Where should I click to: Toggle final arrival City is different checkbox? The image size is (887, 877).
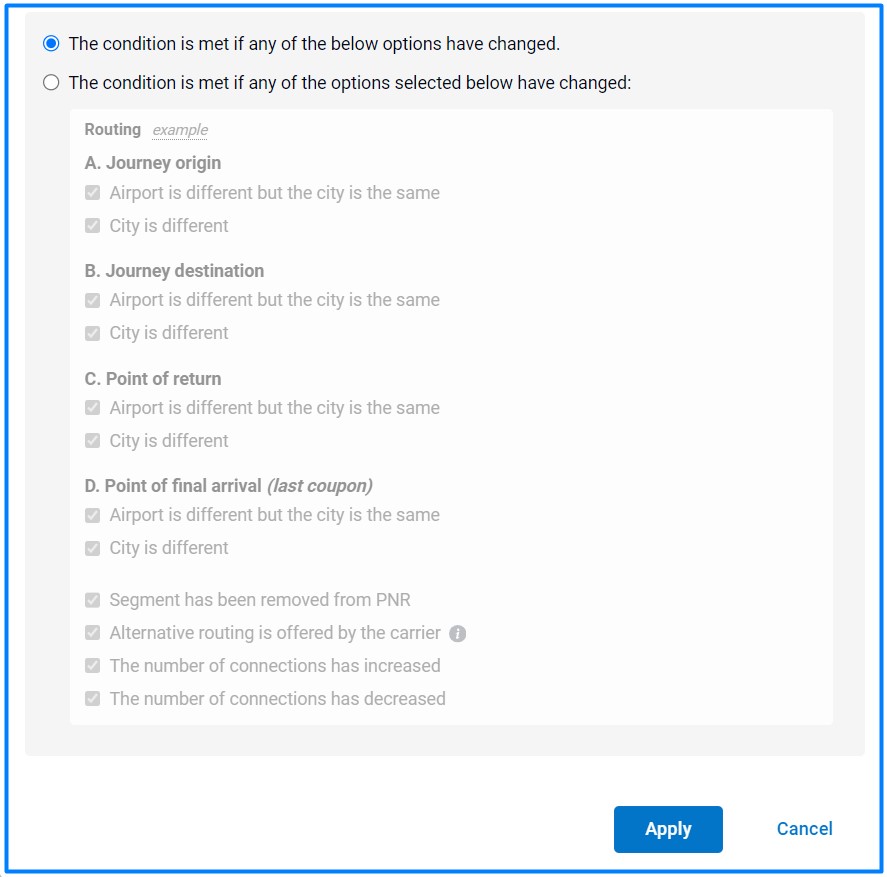coord(93,548)
